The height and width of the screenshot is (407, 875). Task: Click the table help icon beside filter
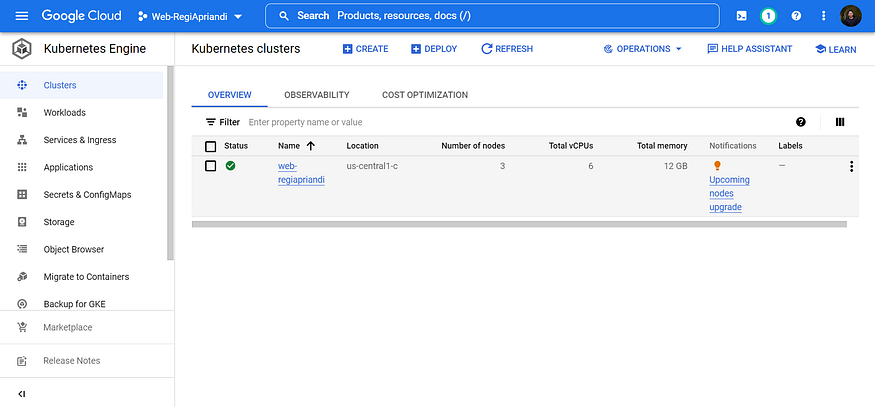point(801,122)
